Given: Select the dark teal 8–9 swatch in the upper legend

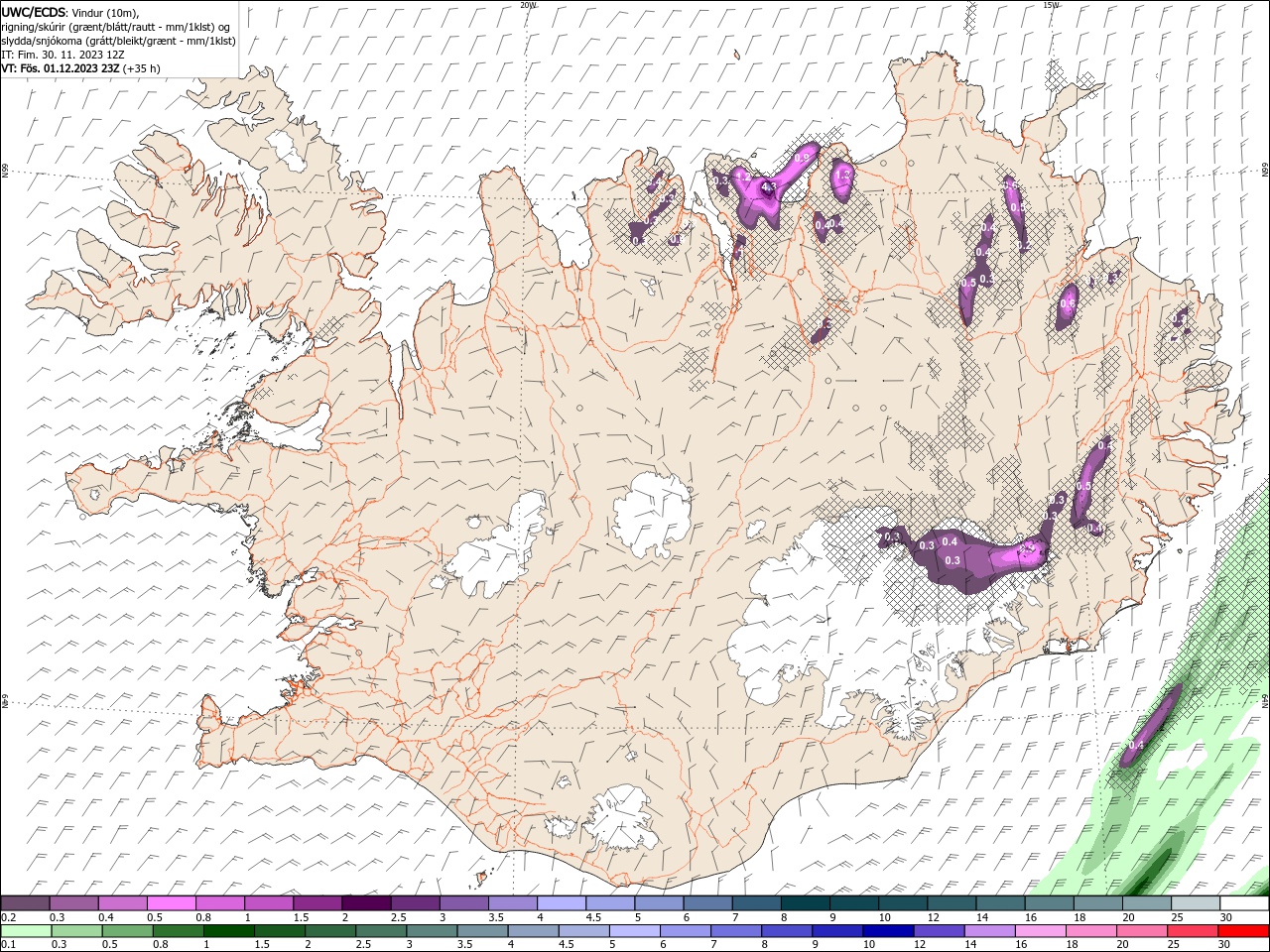Looking at the screenshot, I should 806,903.
